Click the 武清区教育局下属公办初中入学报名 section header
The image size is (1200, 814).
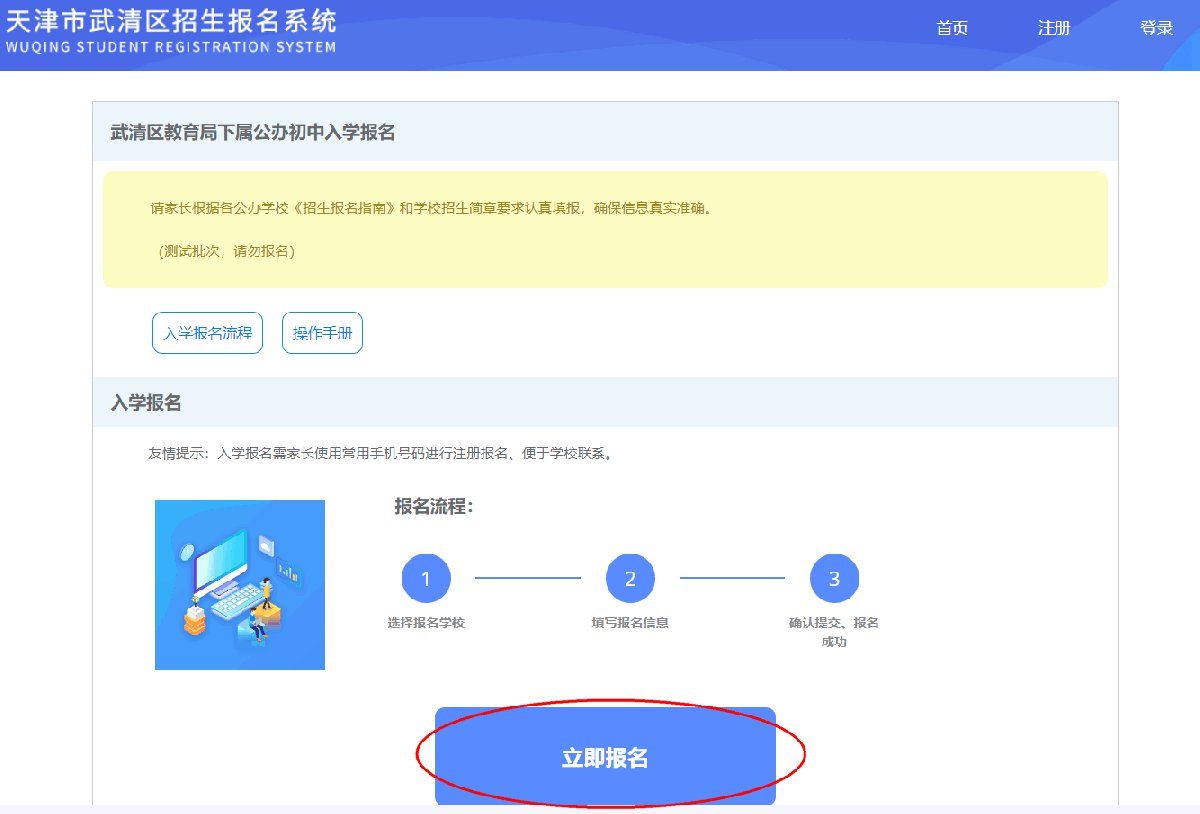pyautogui.click(x=253, y=132)
